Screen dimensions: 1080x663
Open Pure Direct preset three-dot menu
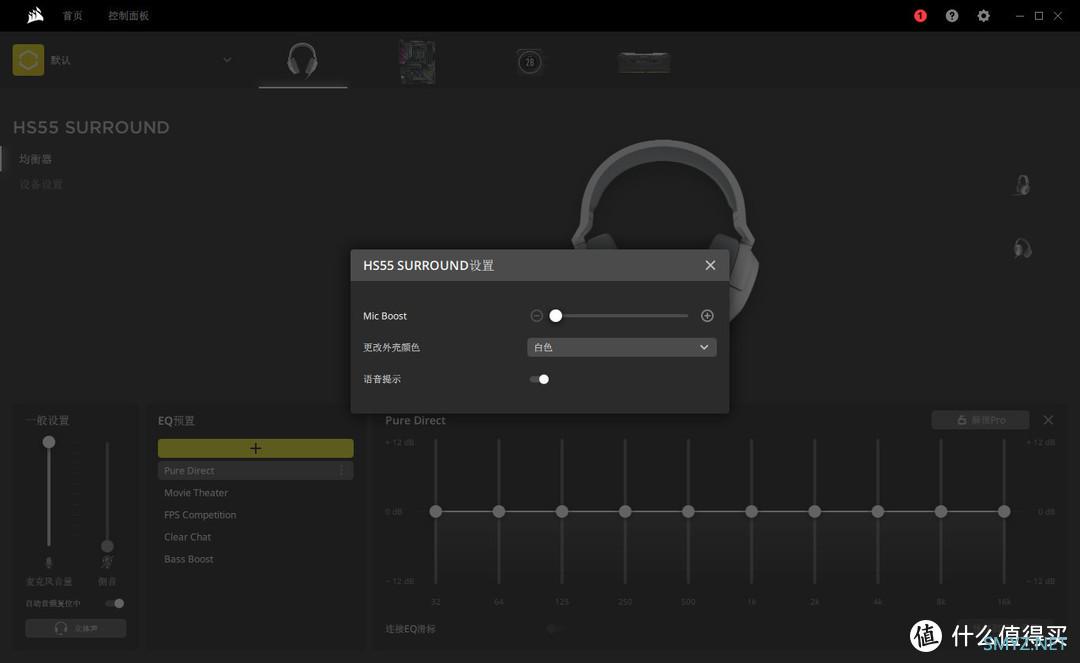342,471
